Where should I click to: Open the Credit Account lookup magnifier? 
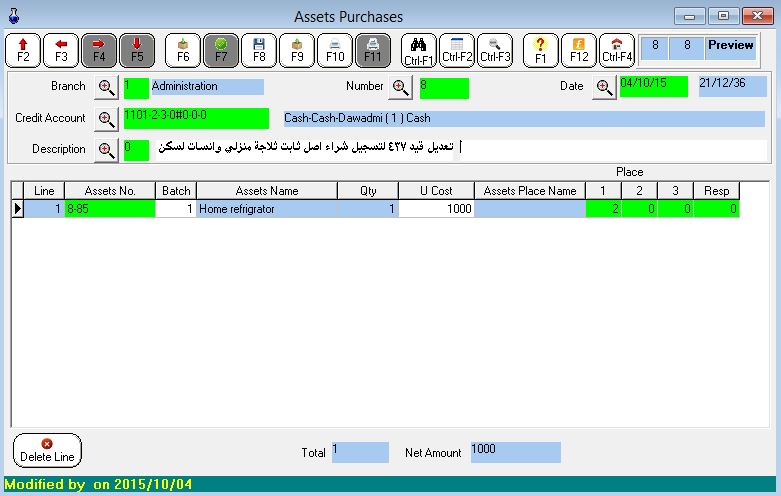tap(107, 119)
